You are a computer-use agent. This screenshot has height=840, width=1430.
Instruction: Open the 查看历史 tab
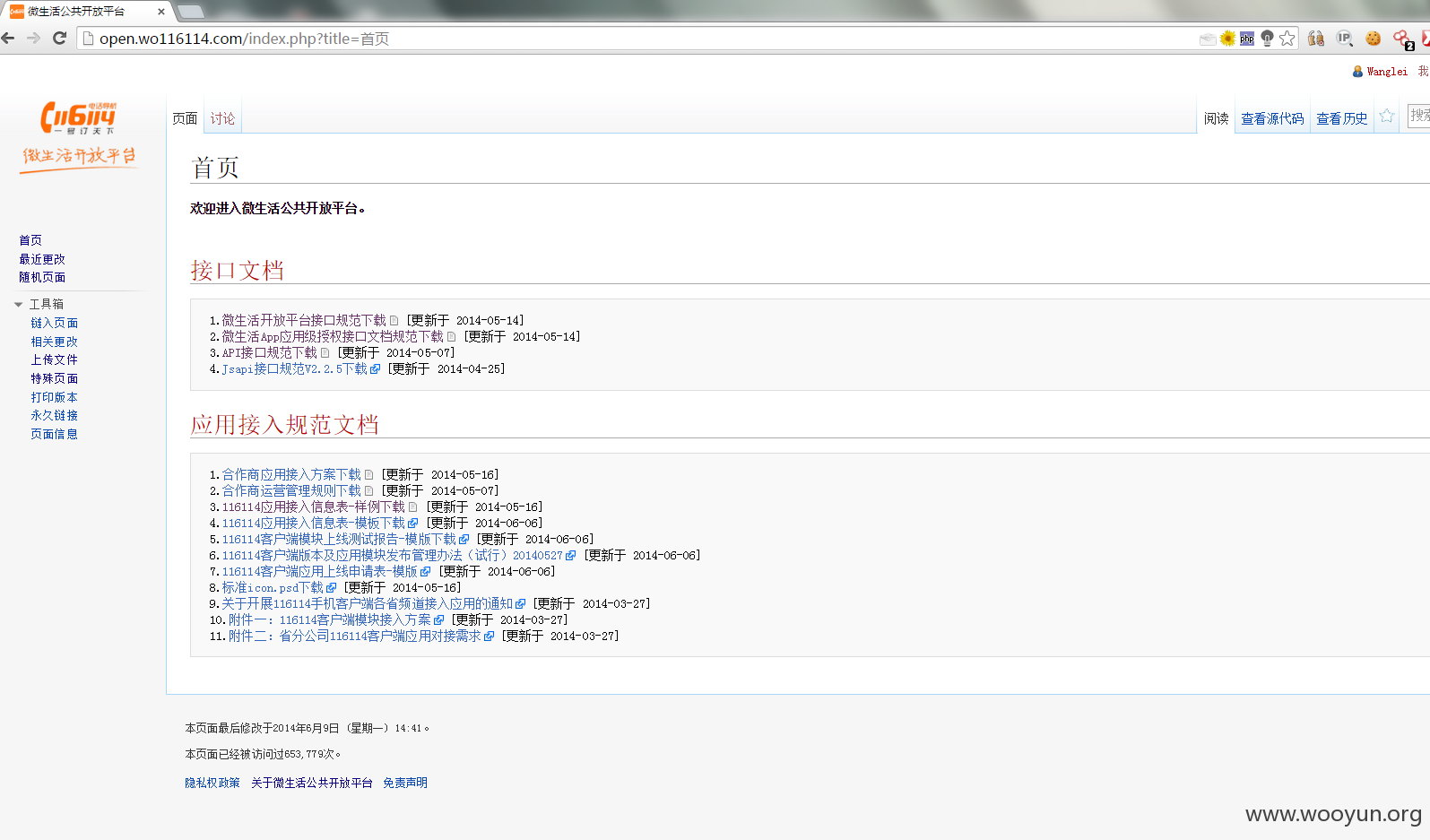point(1341,118)
